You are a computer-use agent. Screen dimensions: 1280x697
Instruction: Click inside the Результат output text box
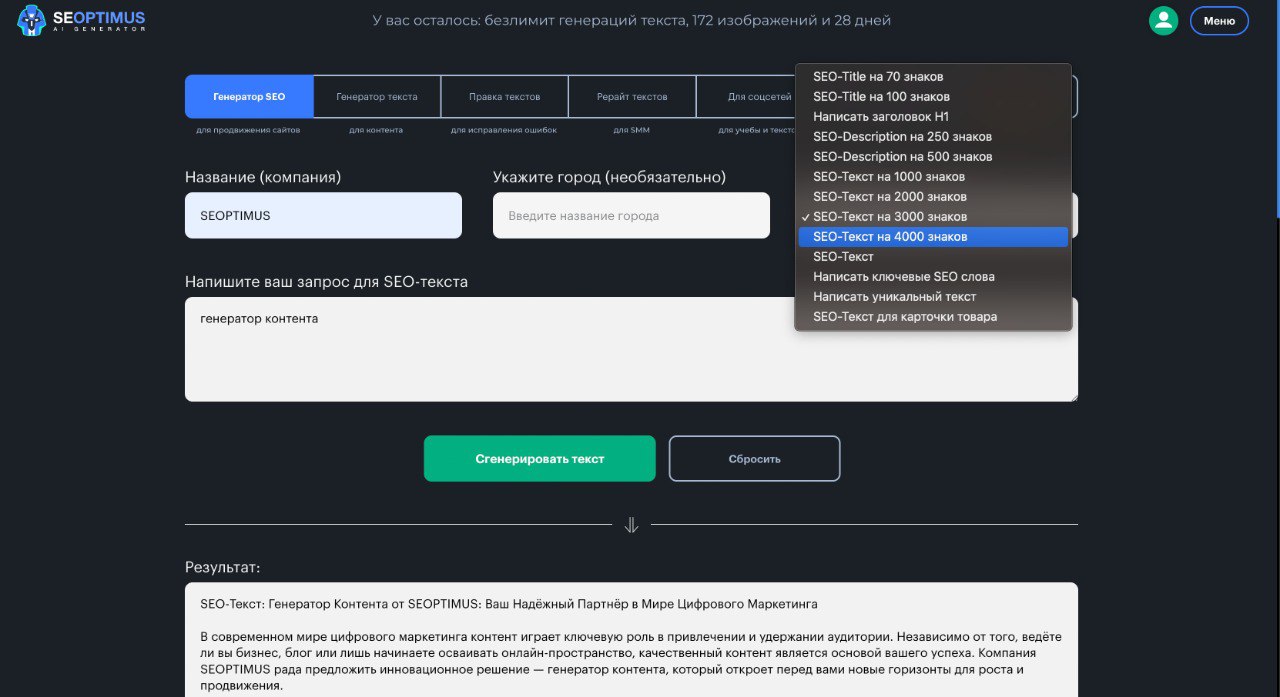631,640
